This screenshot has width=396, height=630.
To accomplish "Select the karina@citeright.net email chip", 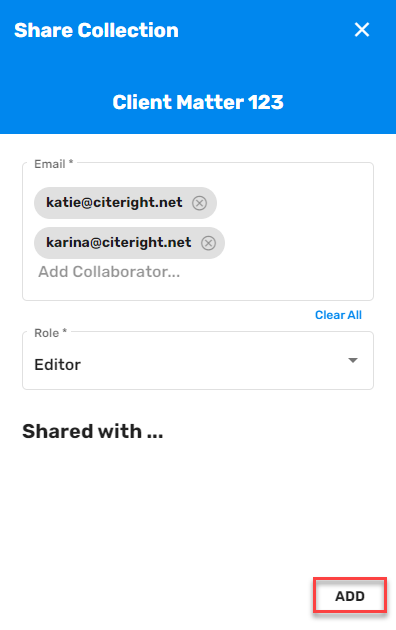I will [x=129, y=243].
